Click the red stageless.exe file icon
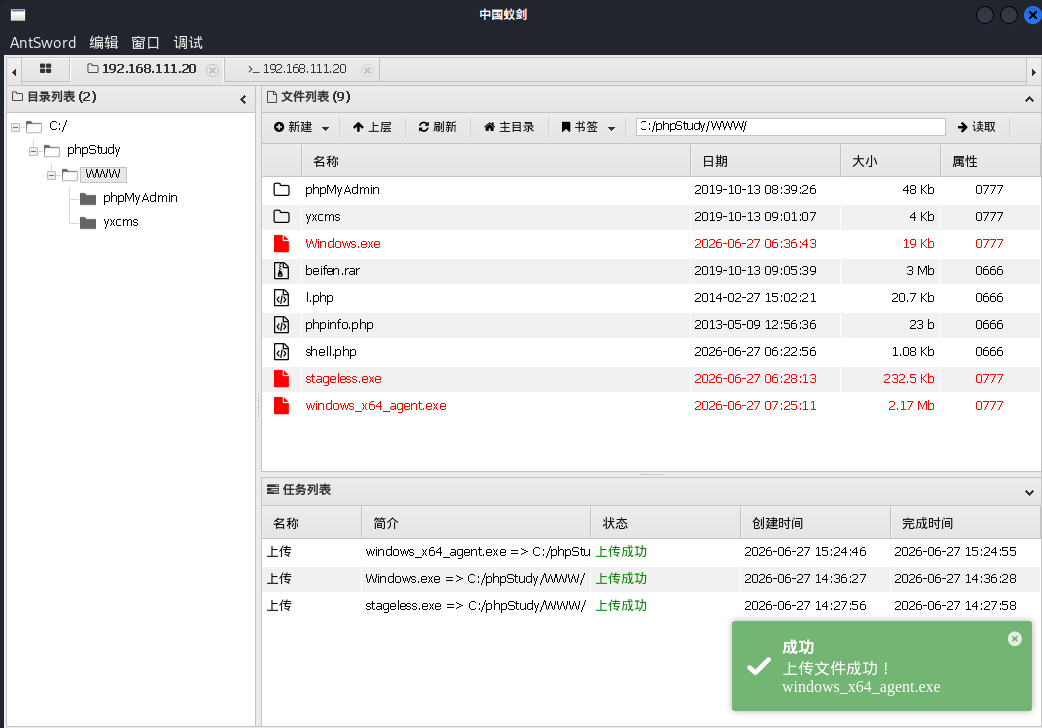 pyautogui.click(x=282, y=378)
